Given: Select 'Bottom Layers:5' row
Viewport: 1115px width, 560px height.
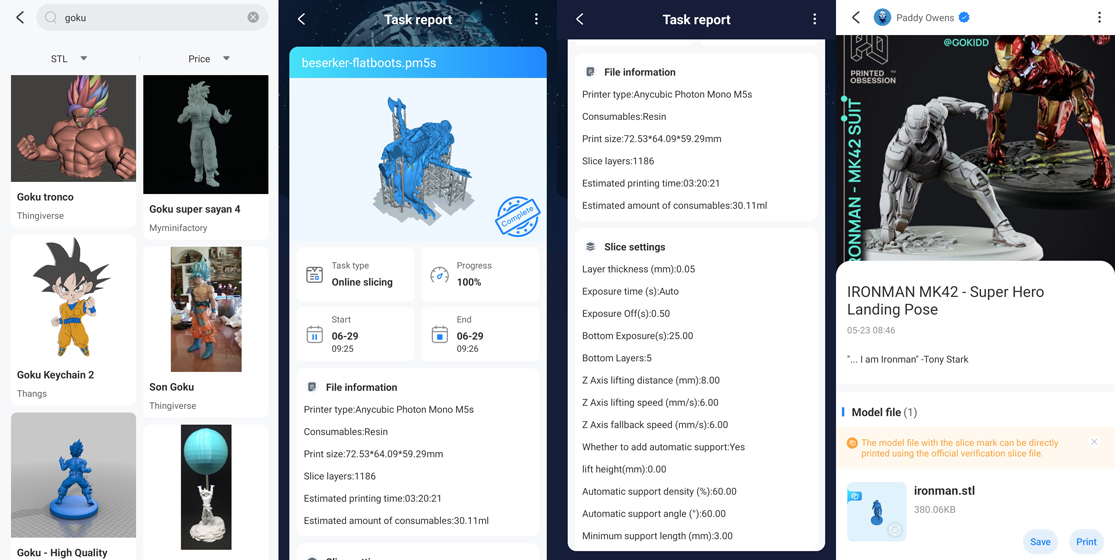Looking at the screenshot, I should (617, 357).
